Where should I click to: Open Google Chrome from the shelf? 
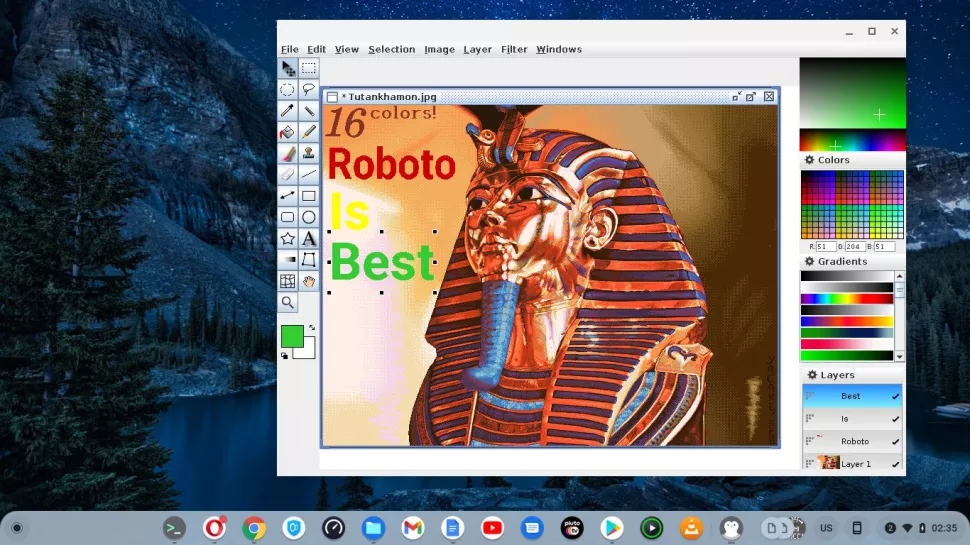(x=254, y=528)
